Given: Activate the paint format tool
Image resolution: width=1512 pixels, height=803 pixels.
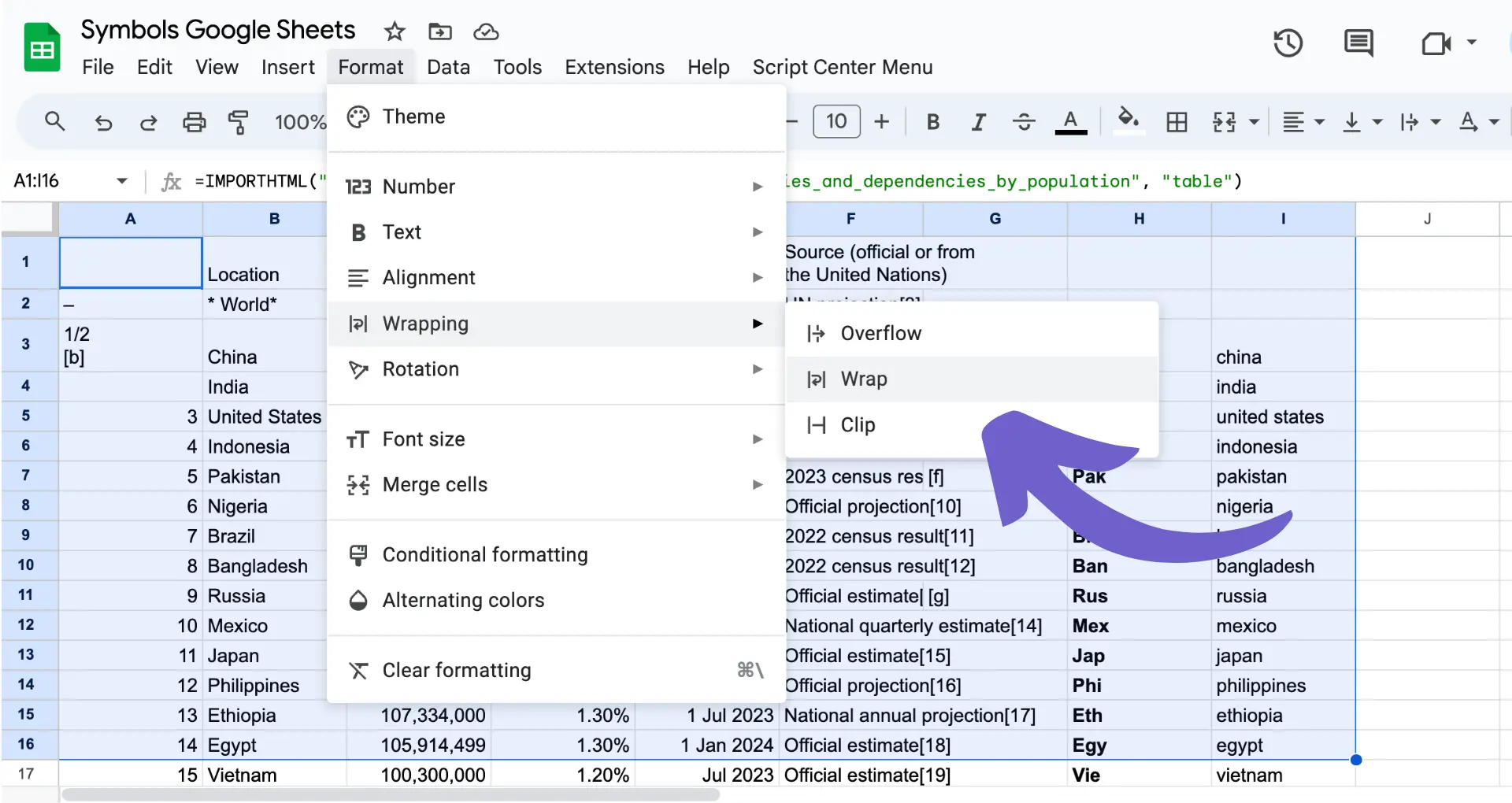Looking at the screenshot, I should (x=238, y=122).
